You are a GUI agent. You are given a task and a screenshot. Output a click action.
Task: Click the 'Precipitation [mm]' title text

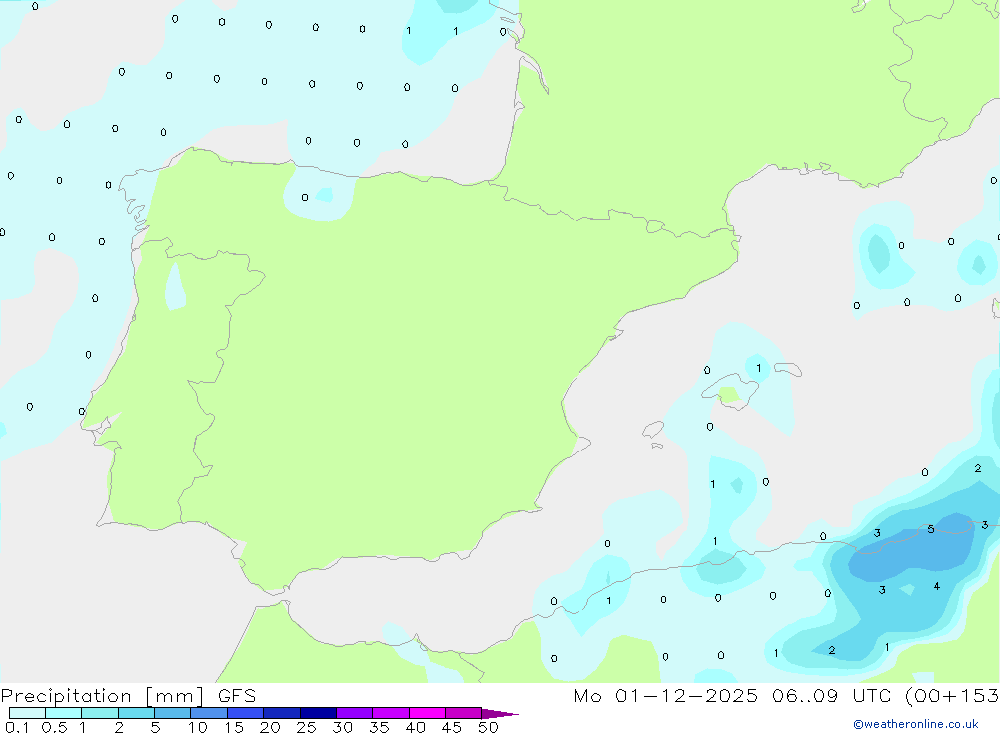coord(102,696)
